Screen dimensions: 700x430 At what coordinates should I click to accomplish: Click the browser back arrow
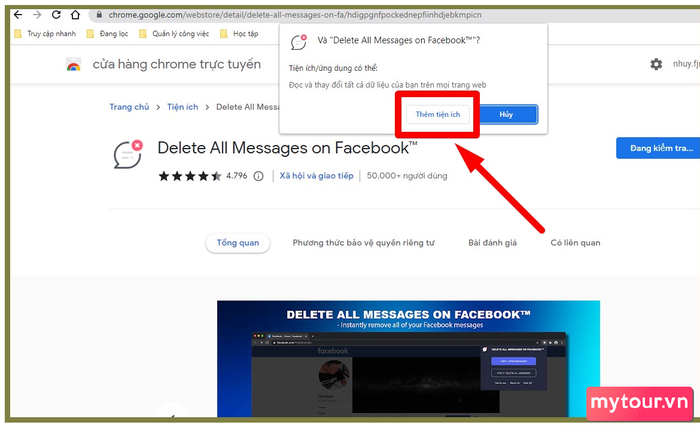(18, 15)
